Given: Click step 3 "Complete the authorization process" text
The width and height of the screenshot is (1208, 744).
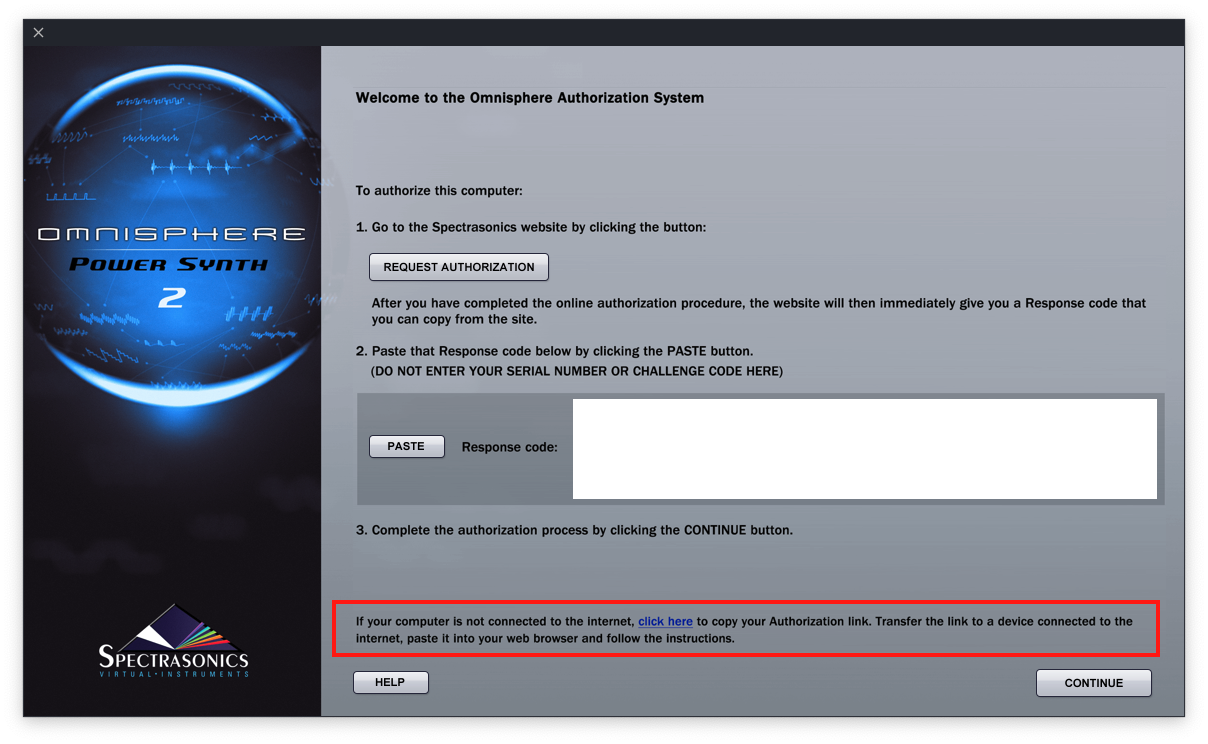Looking at the screenshot, I should (x=574, y=530).
